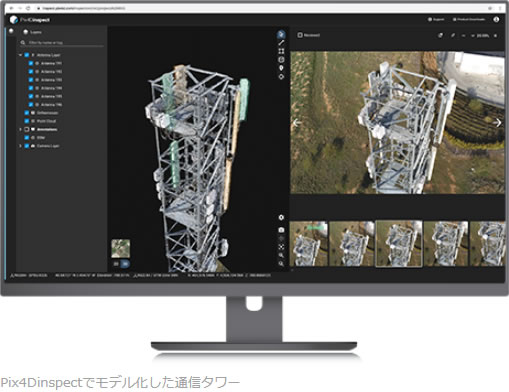This screenshot has height=392, width=509.
Task: Select the highlighted third thumbnail
Action: point(399,244)
